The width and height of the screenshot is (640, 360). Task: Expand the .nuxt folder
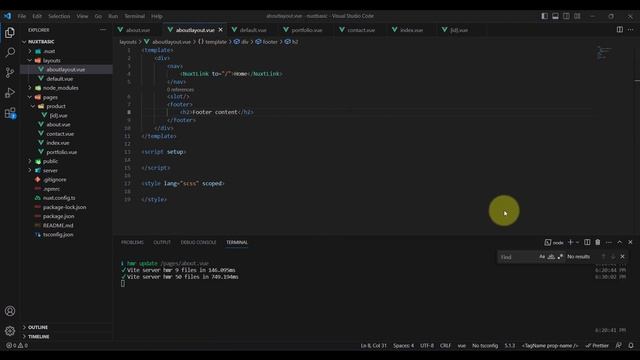click(x=30, y=51)
